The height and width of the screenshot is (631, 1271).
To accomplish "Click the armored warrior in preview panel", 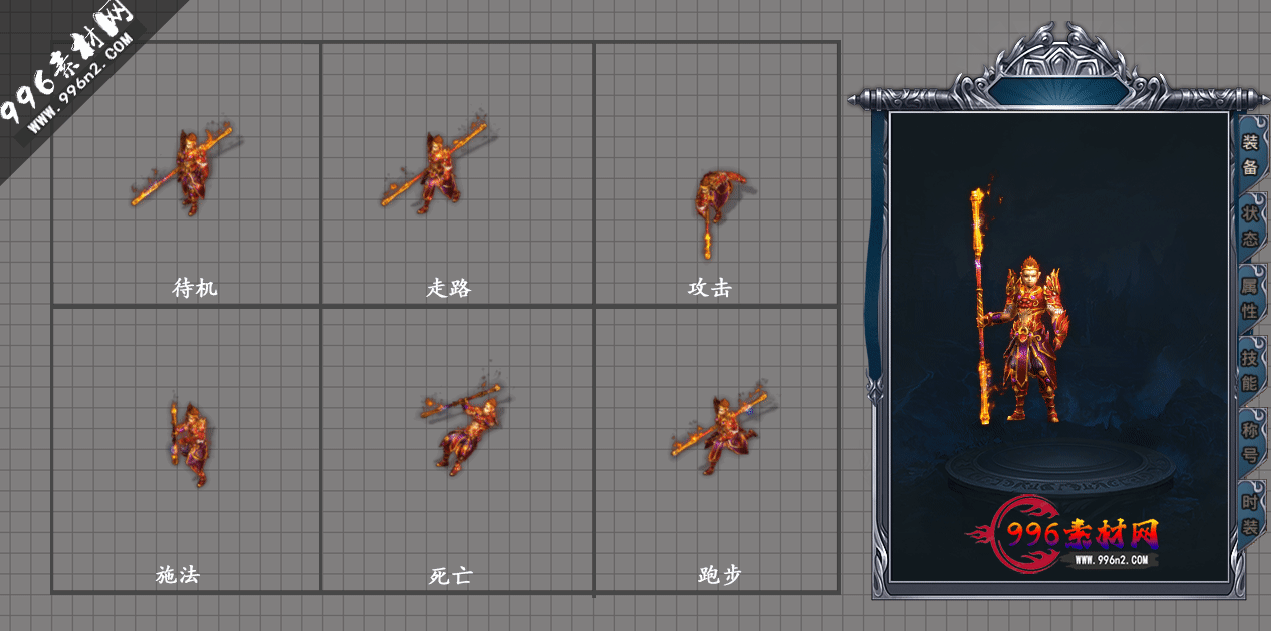I will 1030,340.
